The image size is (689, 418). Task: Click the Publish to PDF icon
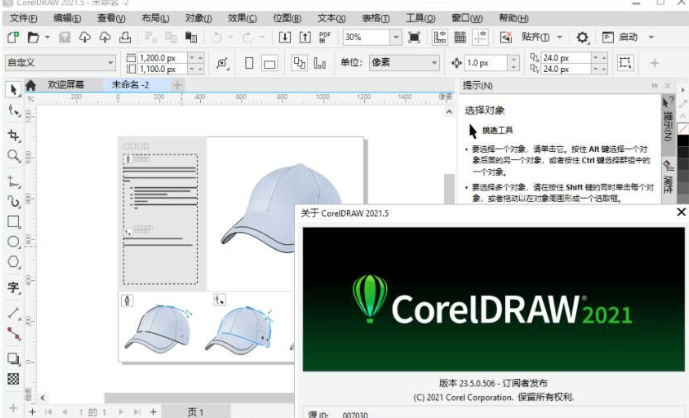[325, 37]
